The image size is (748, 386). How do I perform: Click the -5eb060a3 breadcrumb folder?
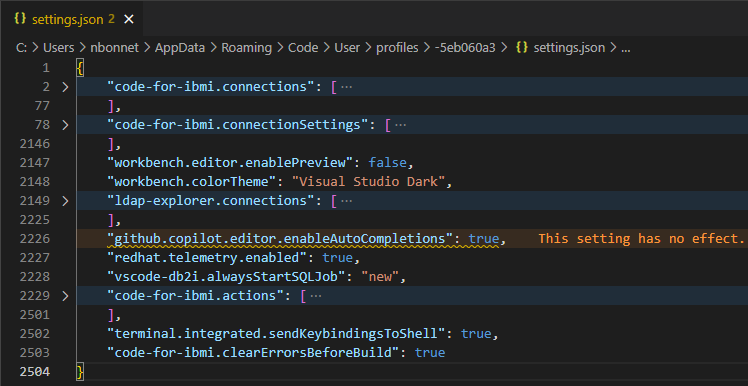(x=465, y=48)
